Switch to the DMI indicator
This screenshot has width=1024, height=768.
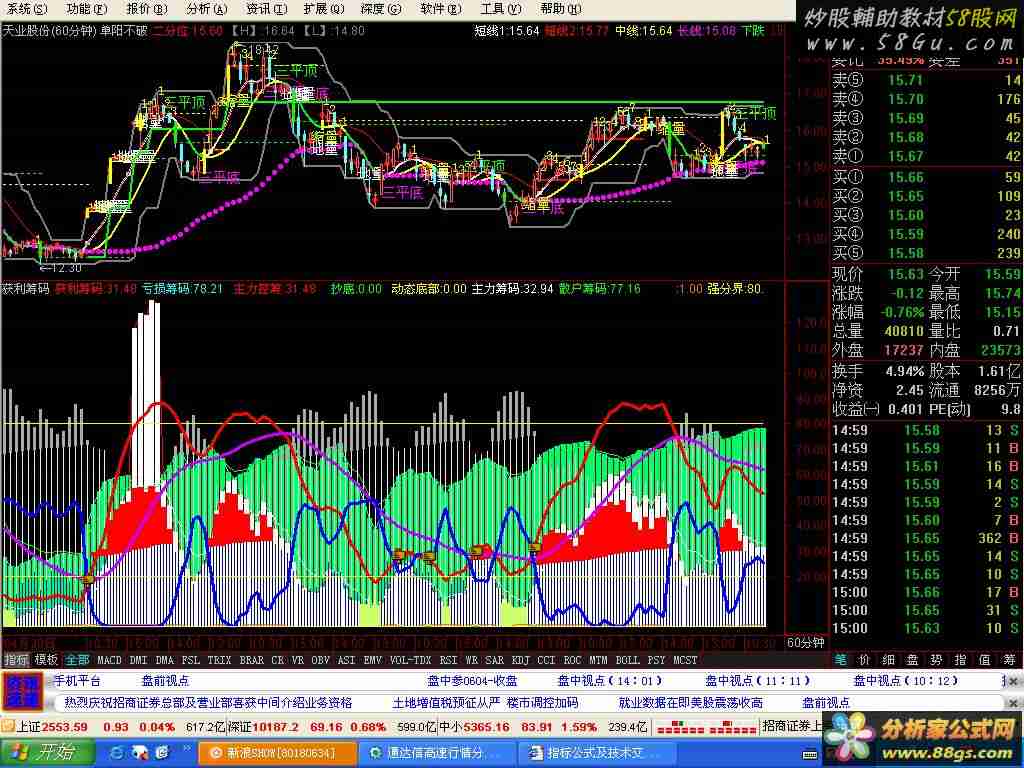[138, 660]
